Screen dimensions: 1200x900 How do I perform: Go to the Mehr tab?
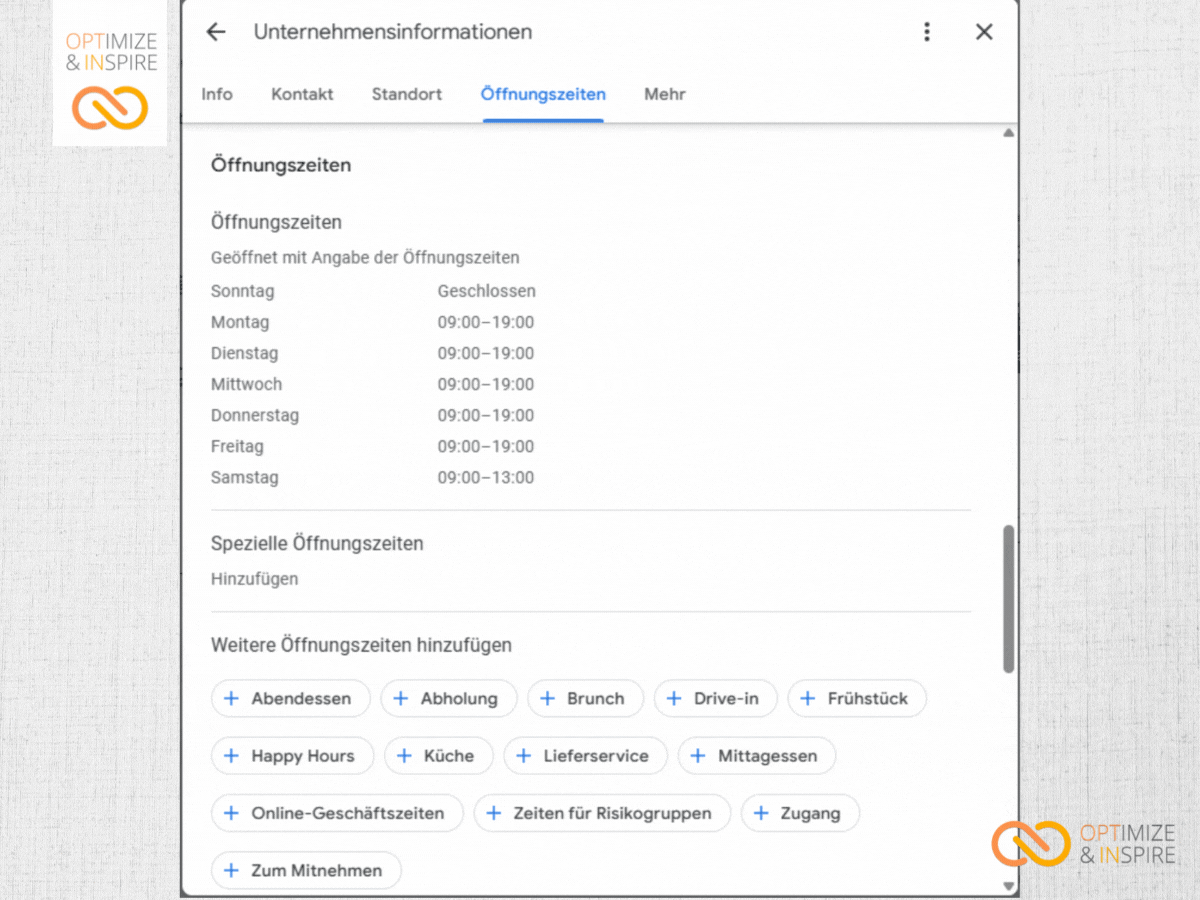tap(665, 94)
